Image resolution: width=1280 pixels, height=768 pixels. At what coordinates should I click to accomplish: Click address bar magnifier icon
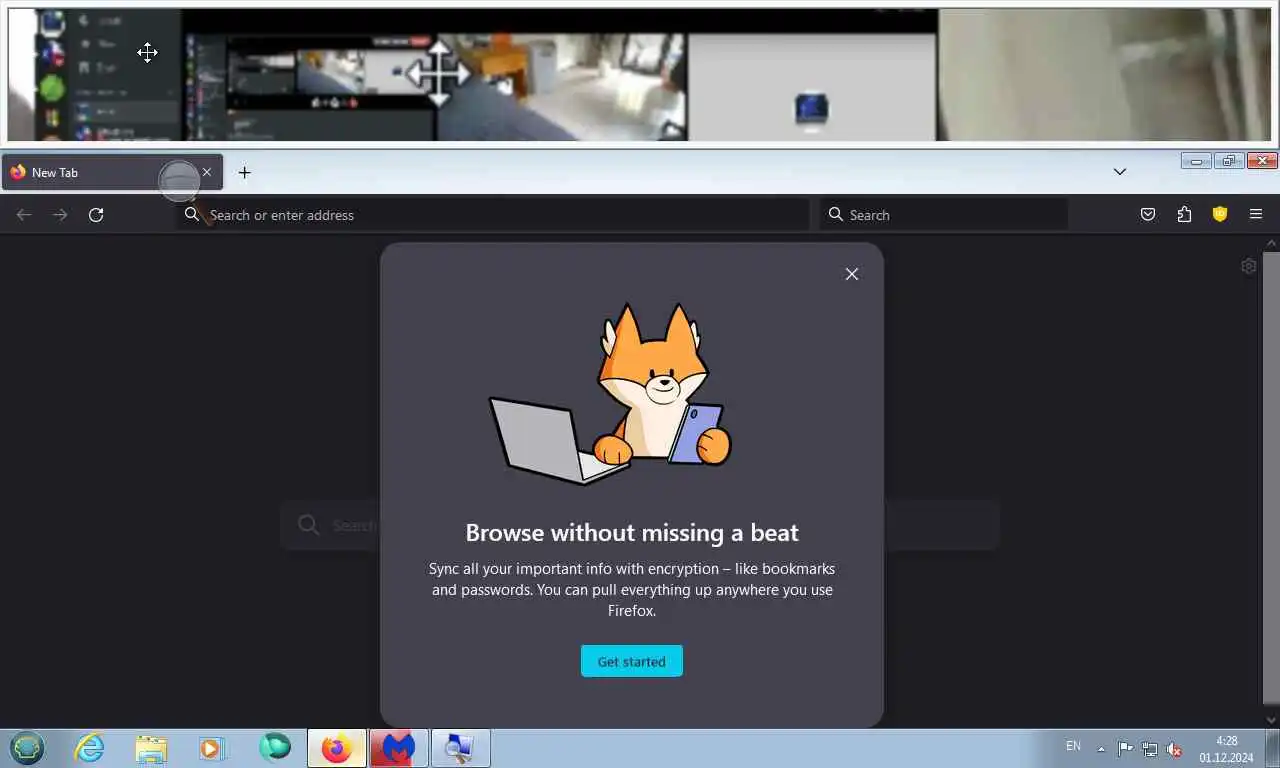tap(192, 214)
